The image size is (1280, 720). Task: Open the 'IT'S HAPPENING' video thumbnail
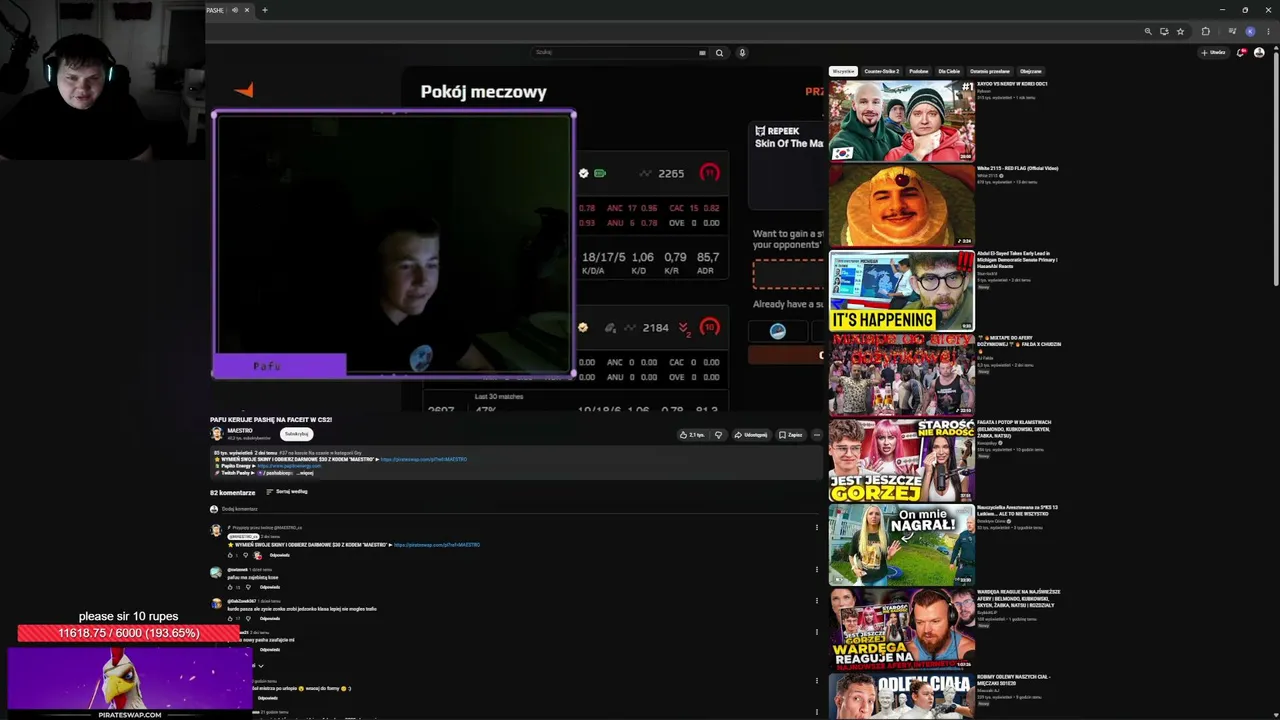coord(901,290)
